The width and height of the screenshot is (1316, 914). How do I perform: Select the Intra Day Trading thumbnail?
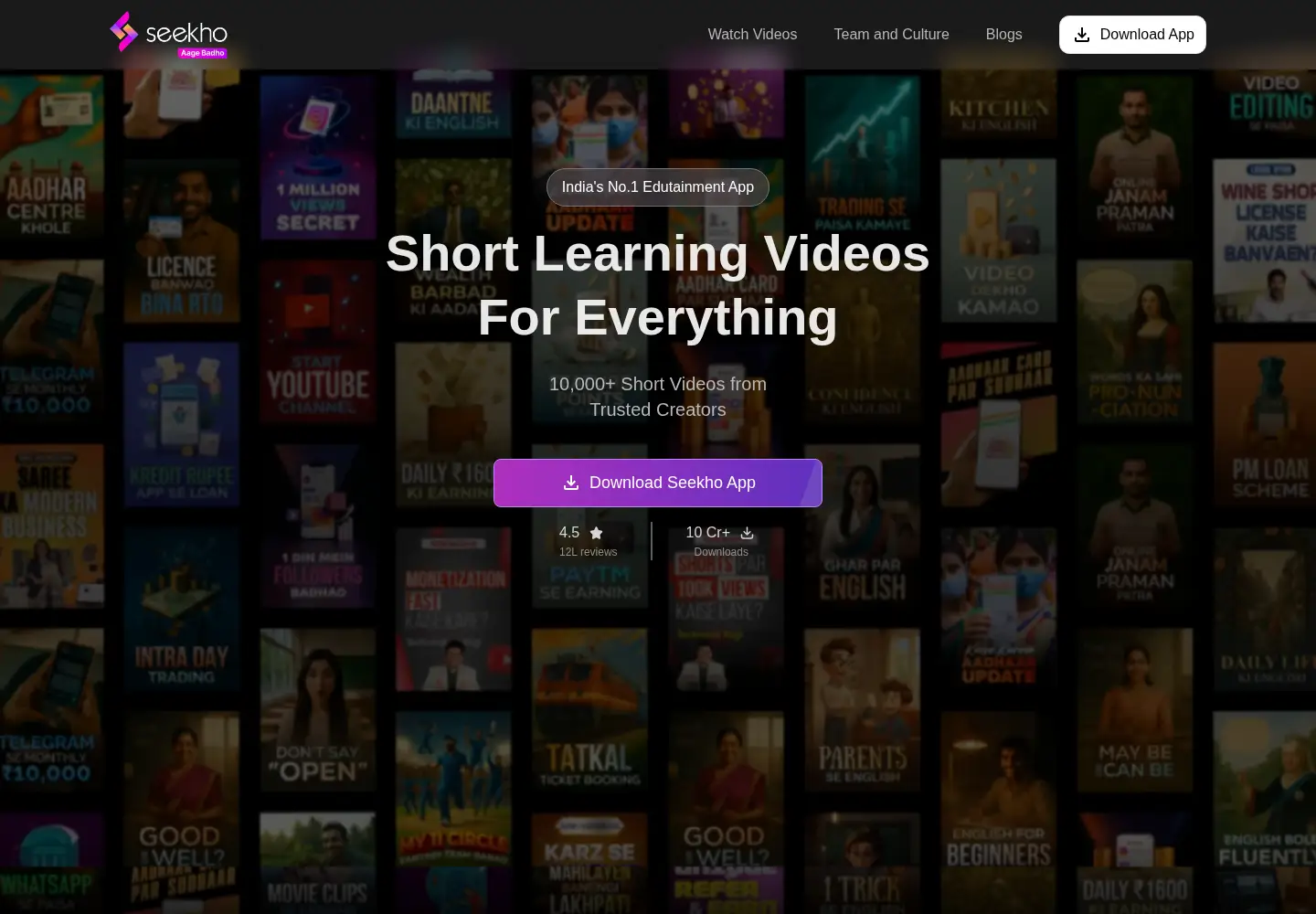point(182,611)
